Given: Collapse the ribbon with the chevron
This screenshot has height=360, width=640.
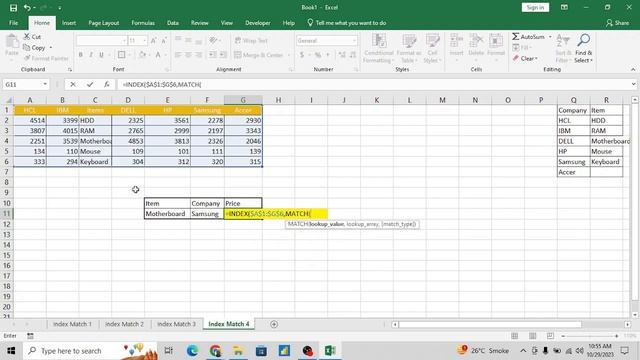Looking at the screenshot, I should click(633, 69).
